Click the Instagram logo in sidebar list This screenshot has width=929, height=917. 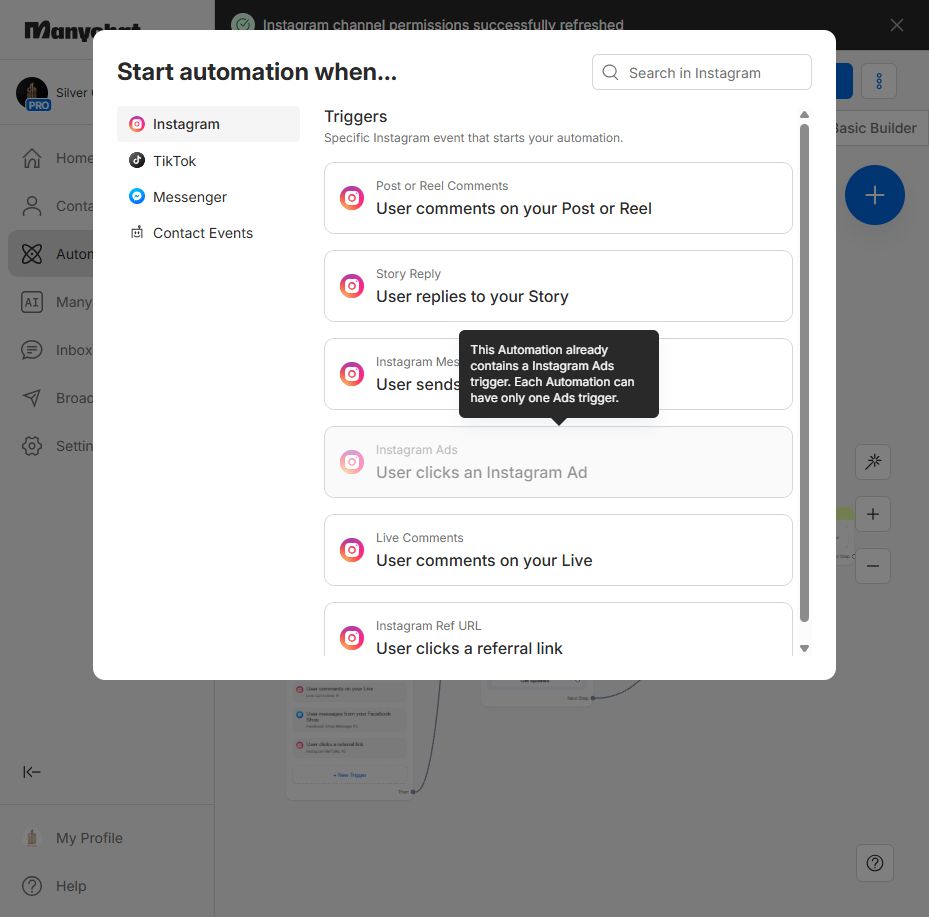137,124
